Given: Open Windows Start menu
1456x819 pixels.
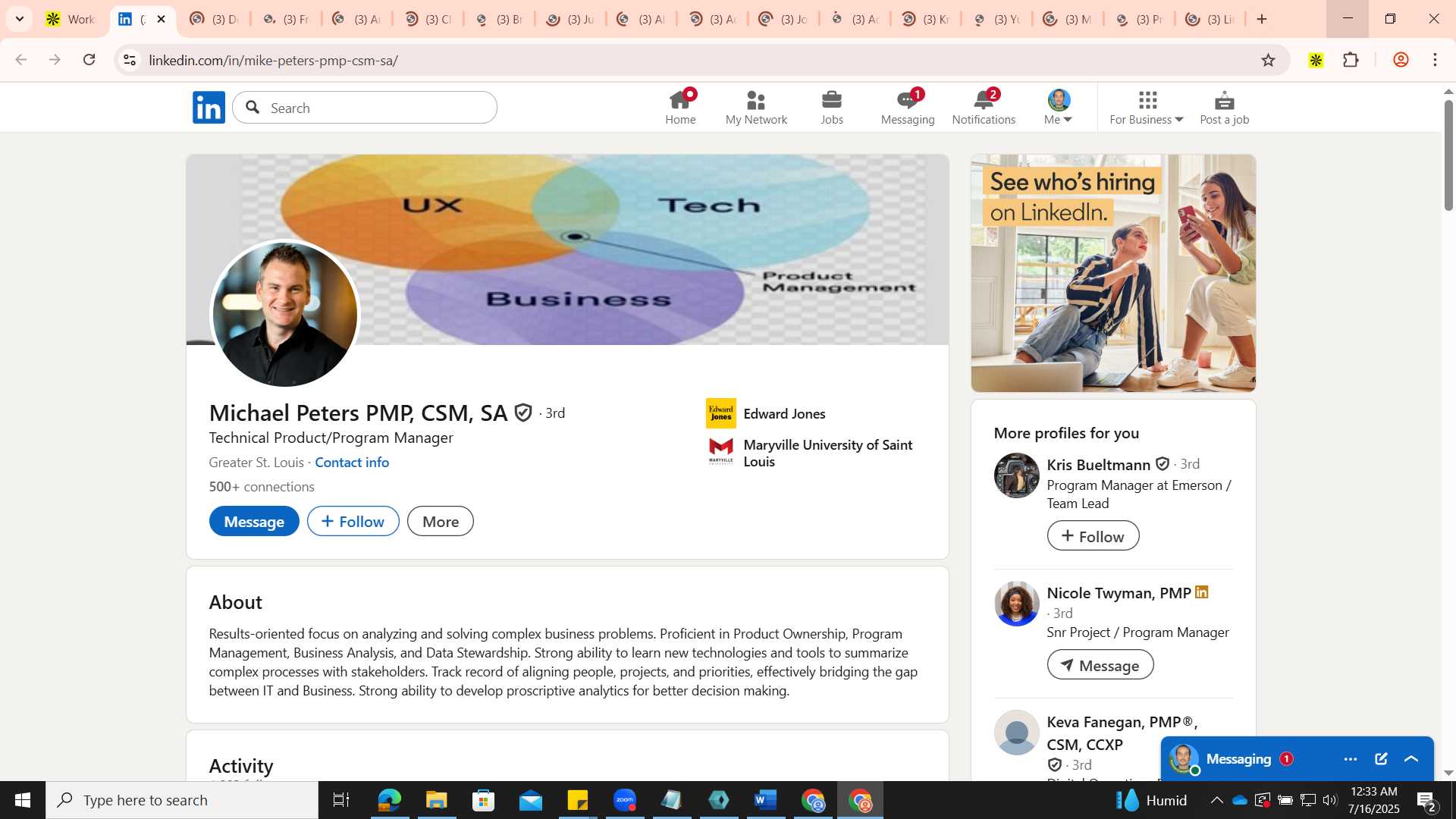Looking at the screenshot, I should tap(22, 800).
